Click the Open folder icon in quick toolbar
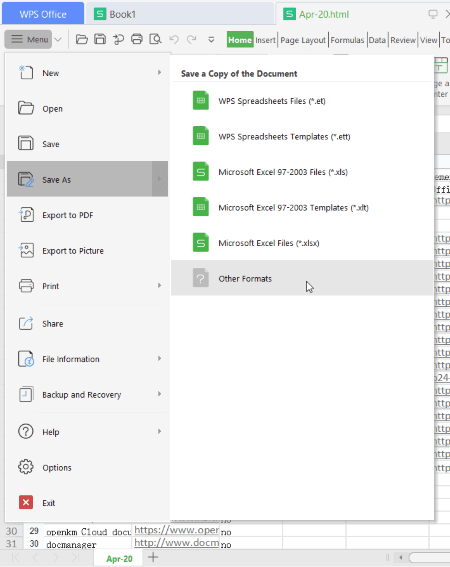The image size is (450, 567). (81, 39)
